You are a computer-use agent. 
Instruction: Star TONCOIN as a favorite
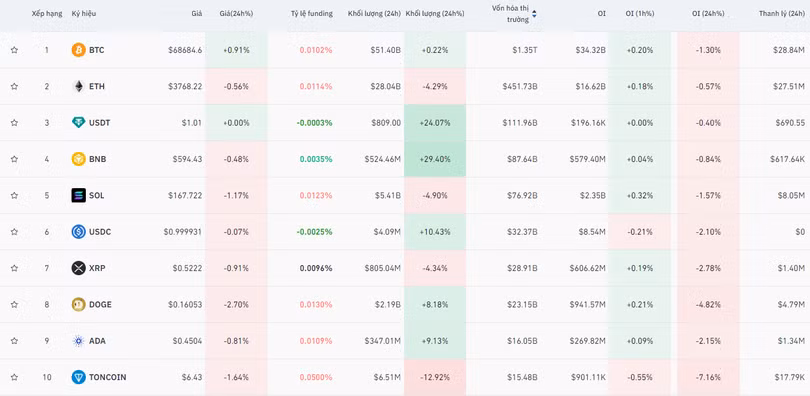click(x=14, y=377)
